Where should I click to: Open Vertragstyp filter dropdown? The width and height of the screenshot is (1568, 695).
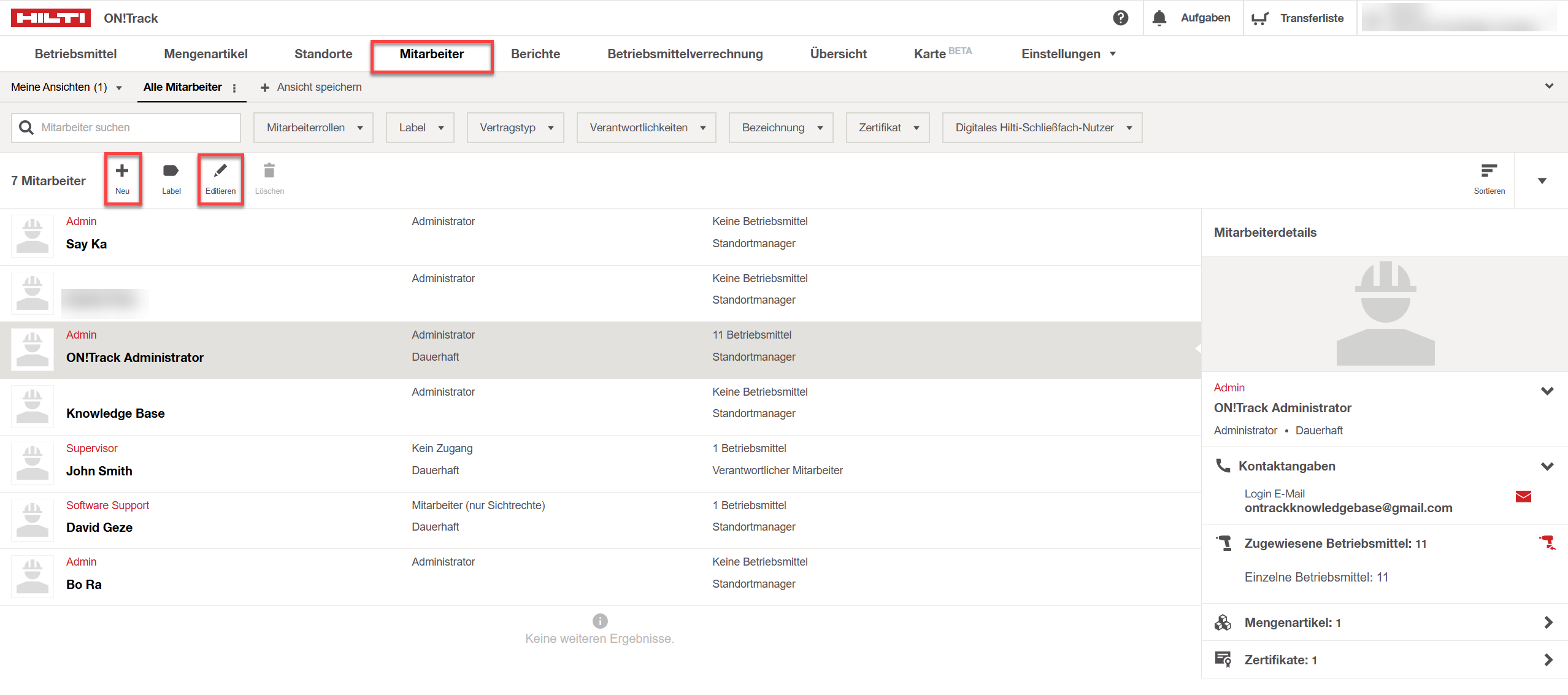click(515, 128)
